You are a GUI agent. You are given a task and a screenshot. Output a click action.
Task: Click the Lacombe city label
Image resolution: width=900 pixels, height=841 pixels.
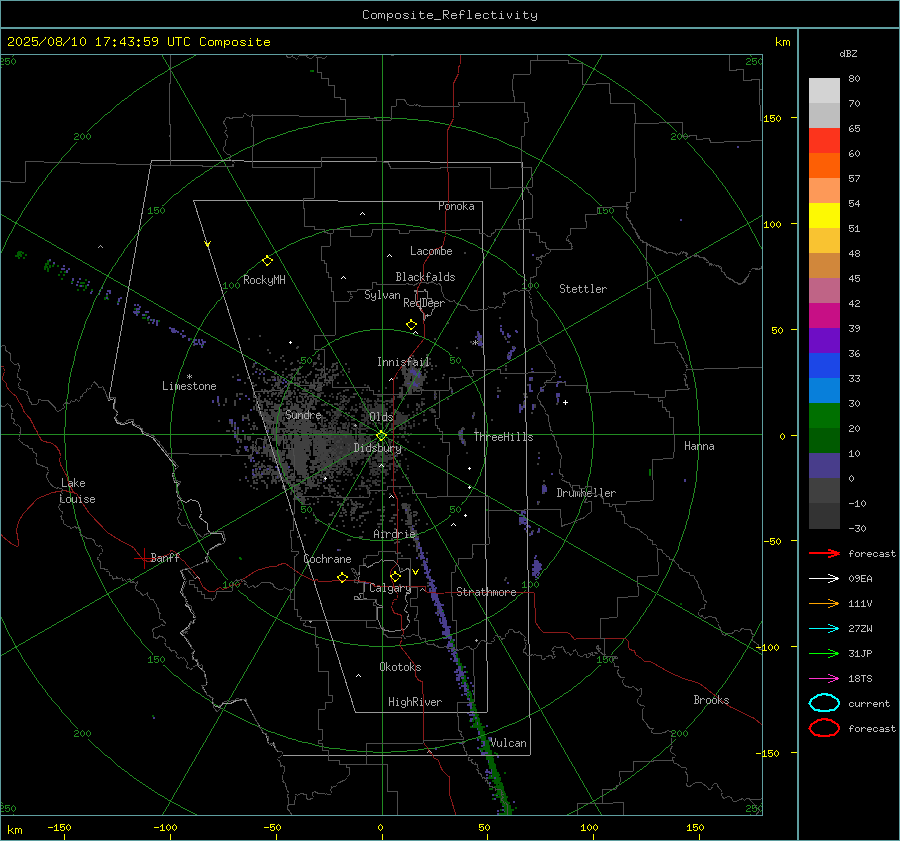431,251
